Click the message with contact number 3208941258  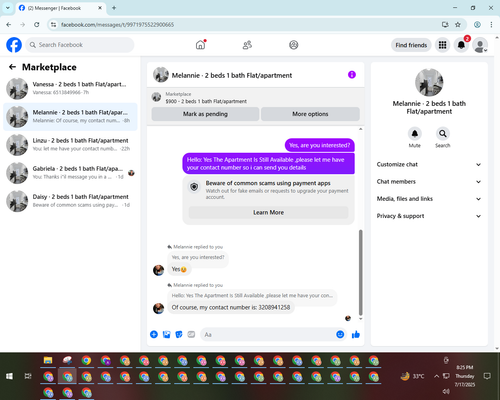click(231, 307)
